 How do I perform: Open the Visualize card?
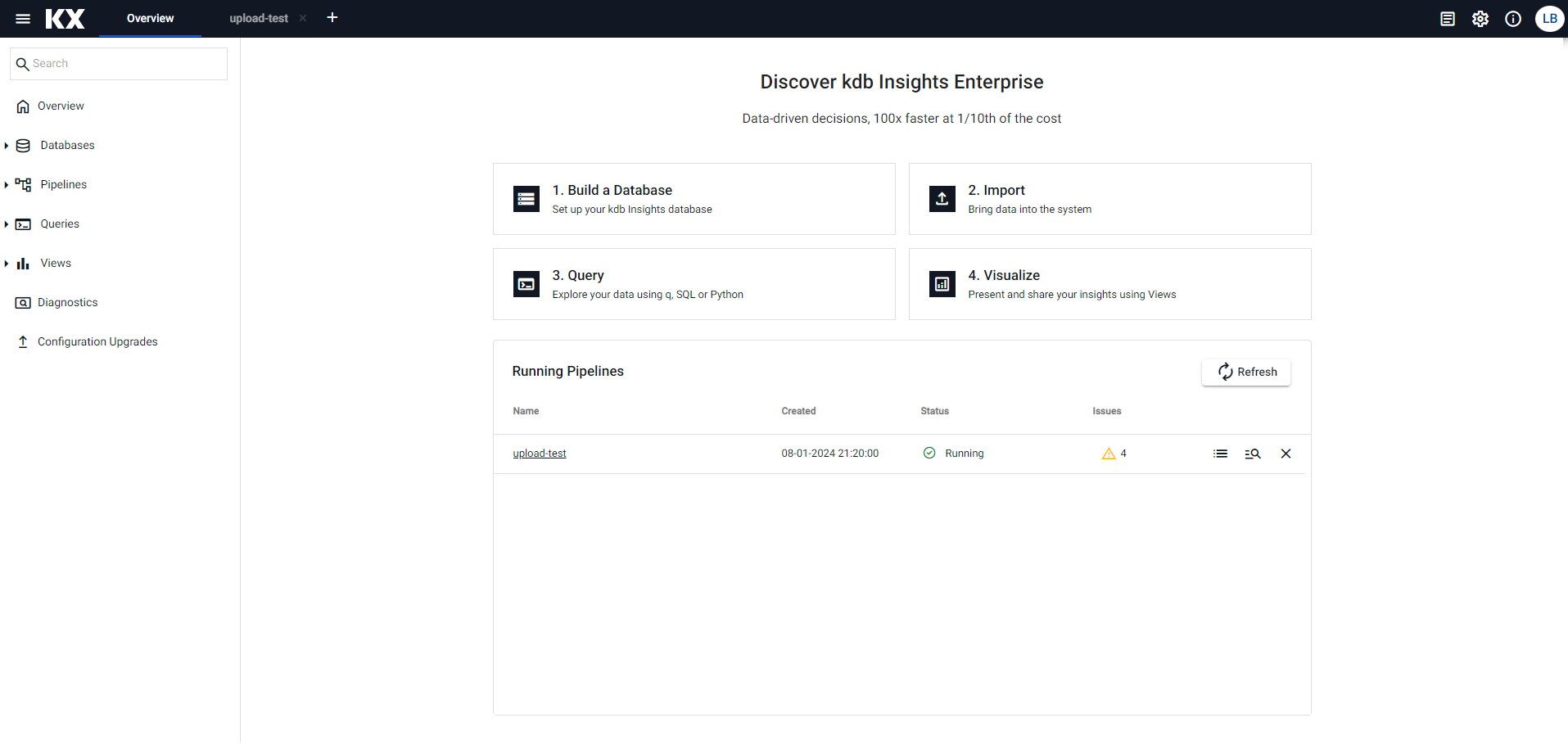1110,284
